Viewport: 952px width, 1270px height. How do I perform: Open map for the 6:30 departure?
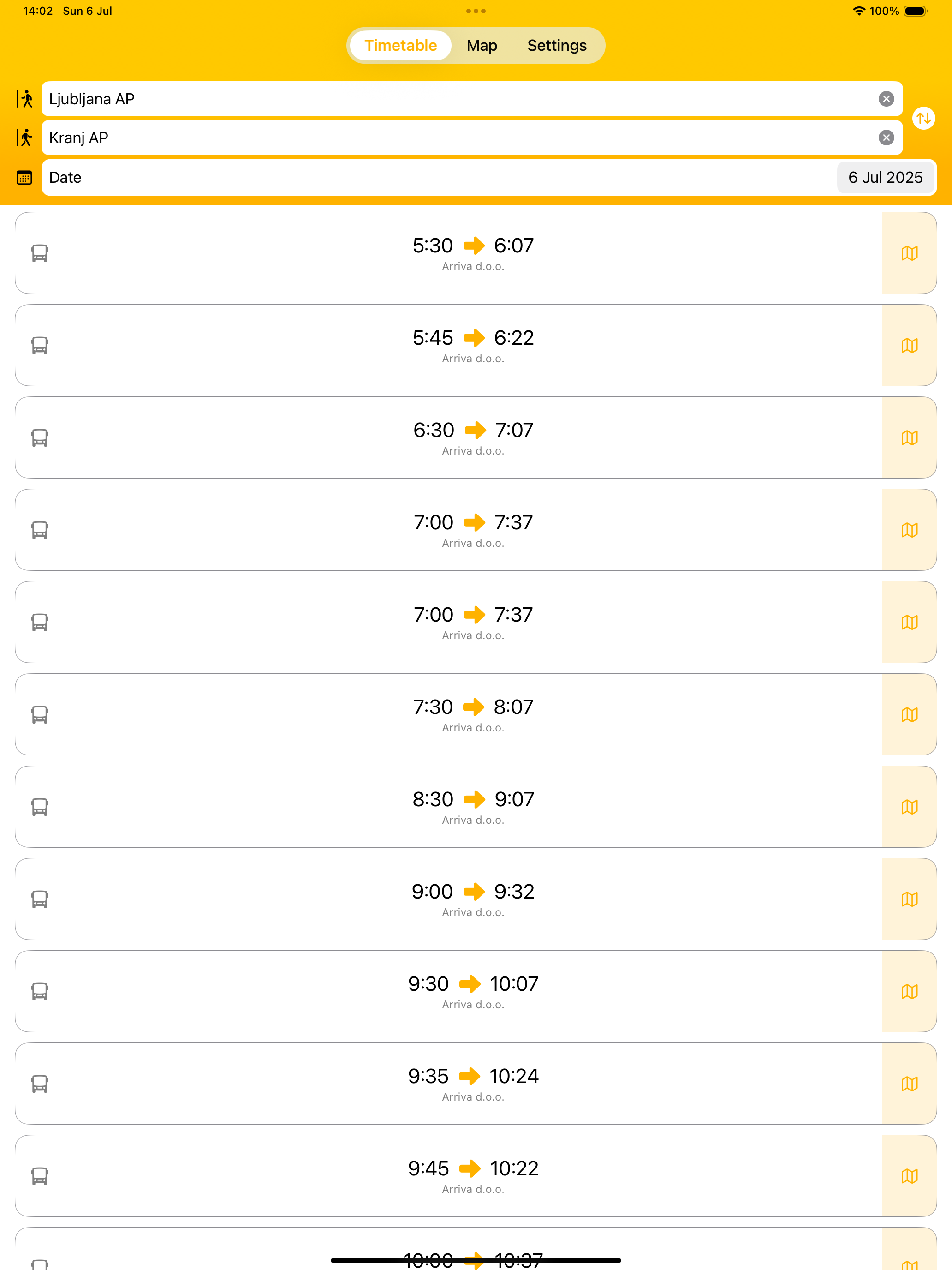pos(909,437)
